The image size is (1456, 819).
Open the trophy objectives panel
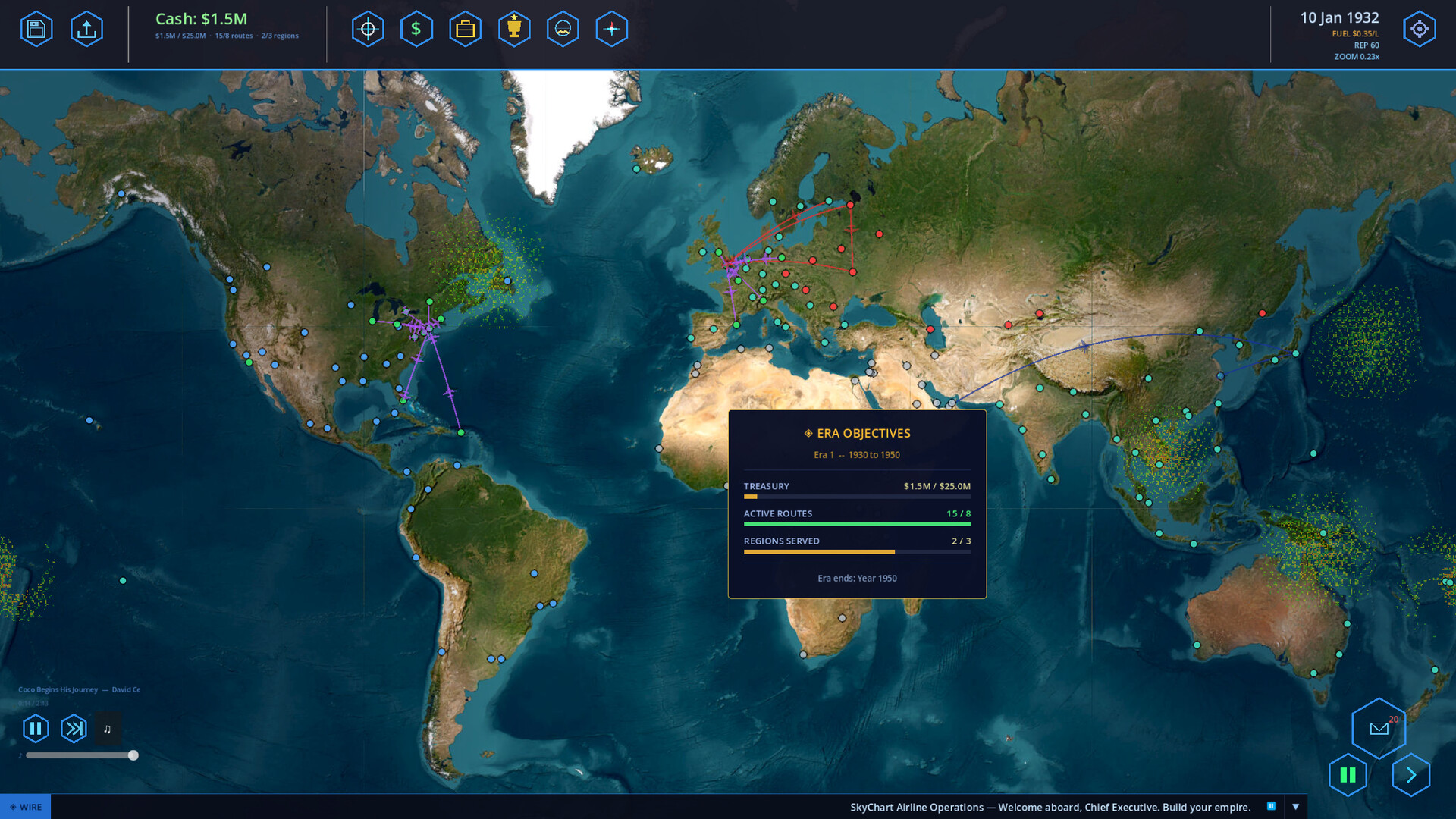[514, 30]
